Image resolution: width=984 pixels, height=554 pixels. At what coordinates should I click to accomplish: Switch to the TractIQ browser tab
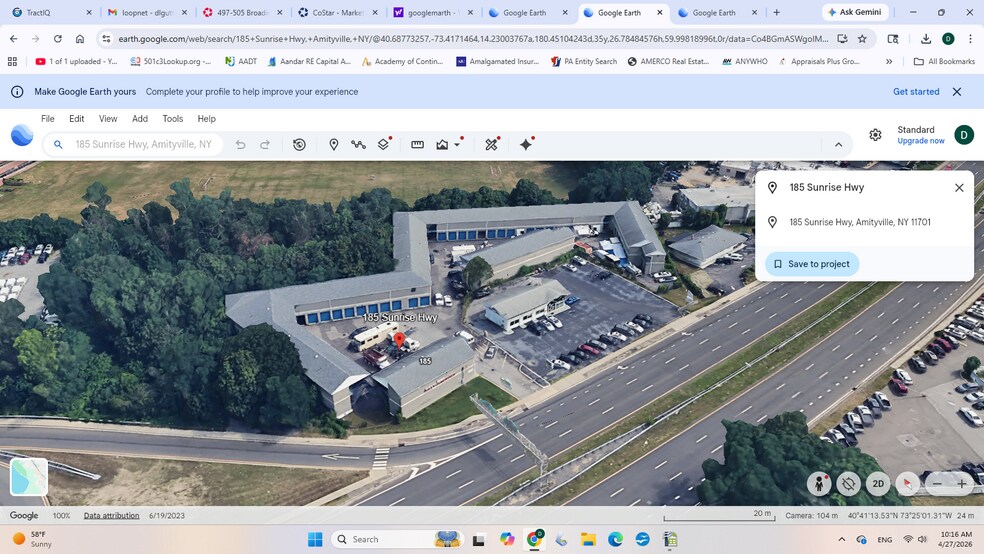pos(50,13)
